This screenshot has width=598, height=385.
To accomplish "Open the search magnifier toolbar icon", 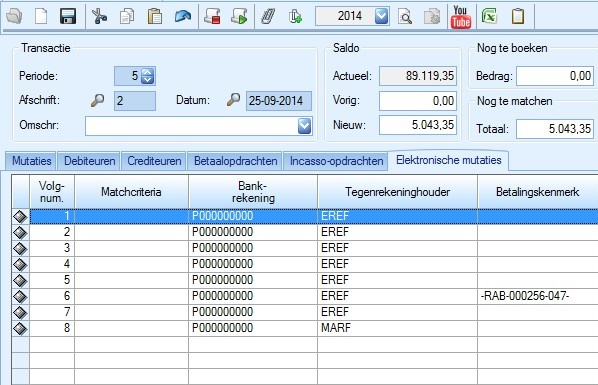I will 405,16.
